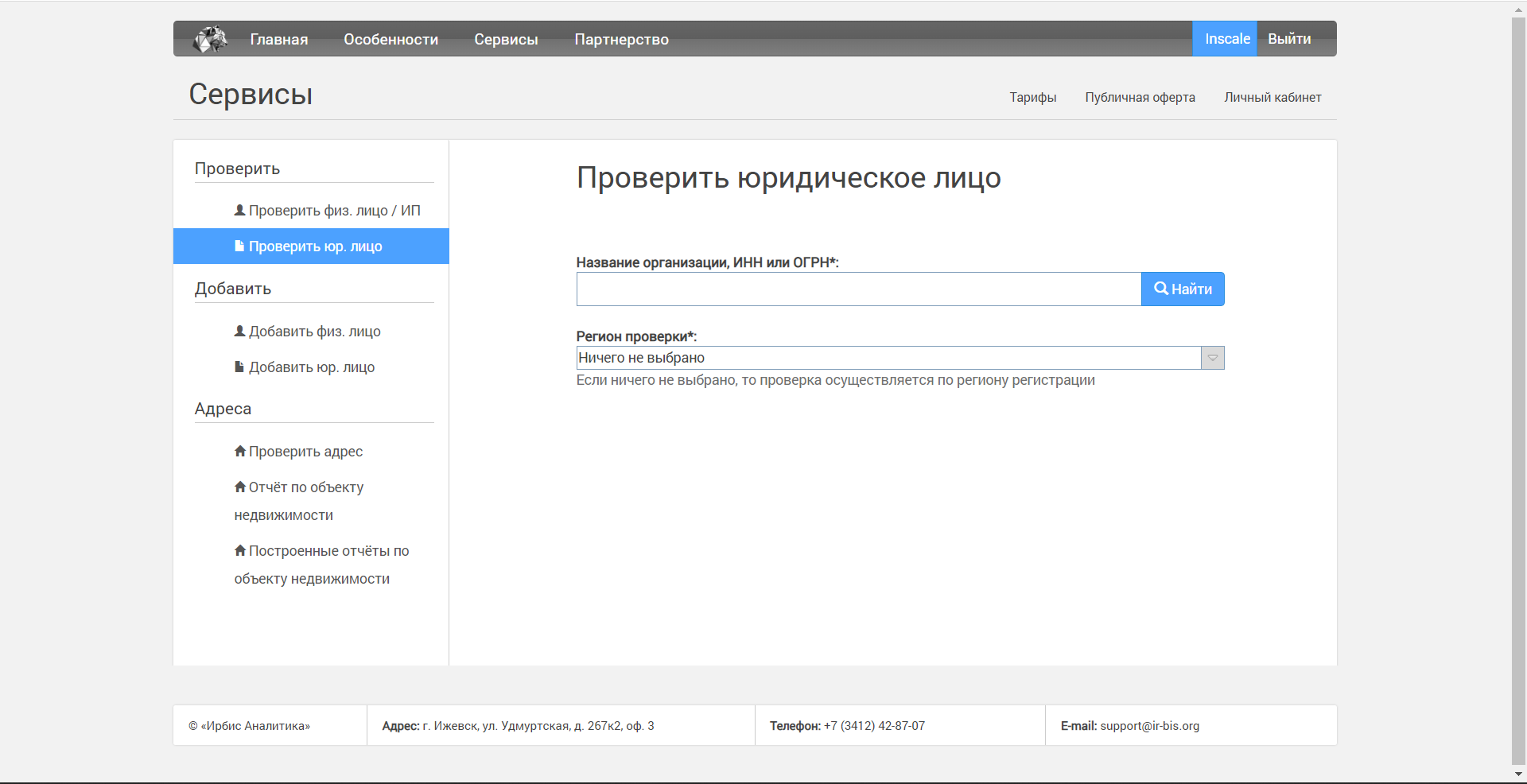1527x784 pixels.
Task: Click the magnifier icon on the Найти button
Action: [x=1161, y=289]
